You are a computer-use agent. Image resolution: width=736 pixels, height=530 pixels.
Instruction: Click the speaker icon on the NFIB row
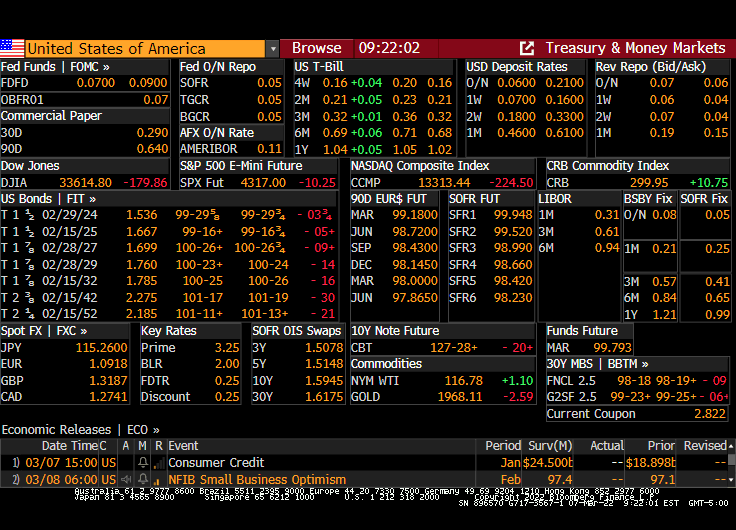126,479
